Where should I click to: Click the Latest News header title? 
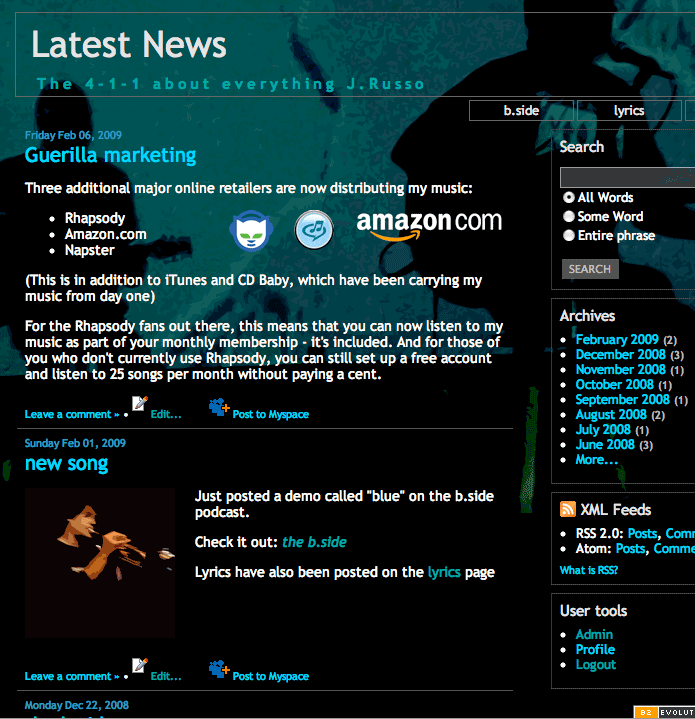coord(129,44)
